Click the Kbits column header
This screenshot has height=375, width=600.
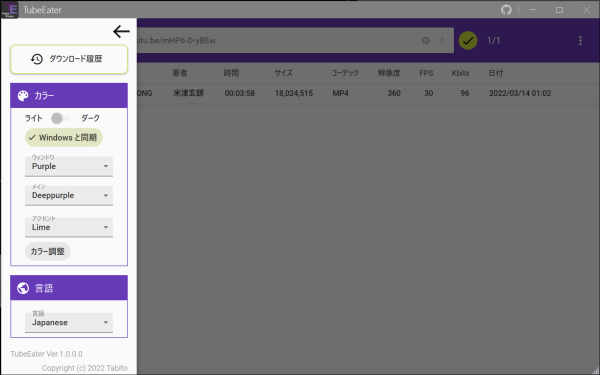click(x=460, y=73)
